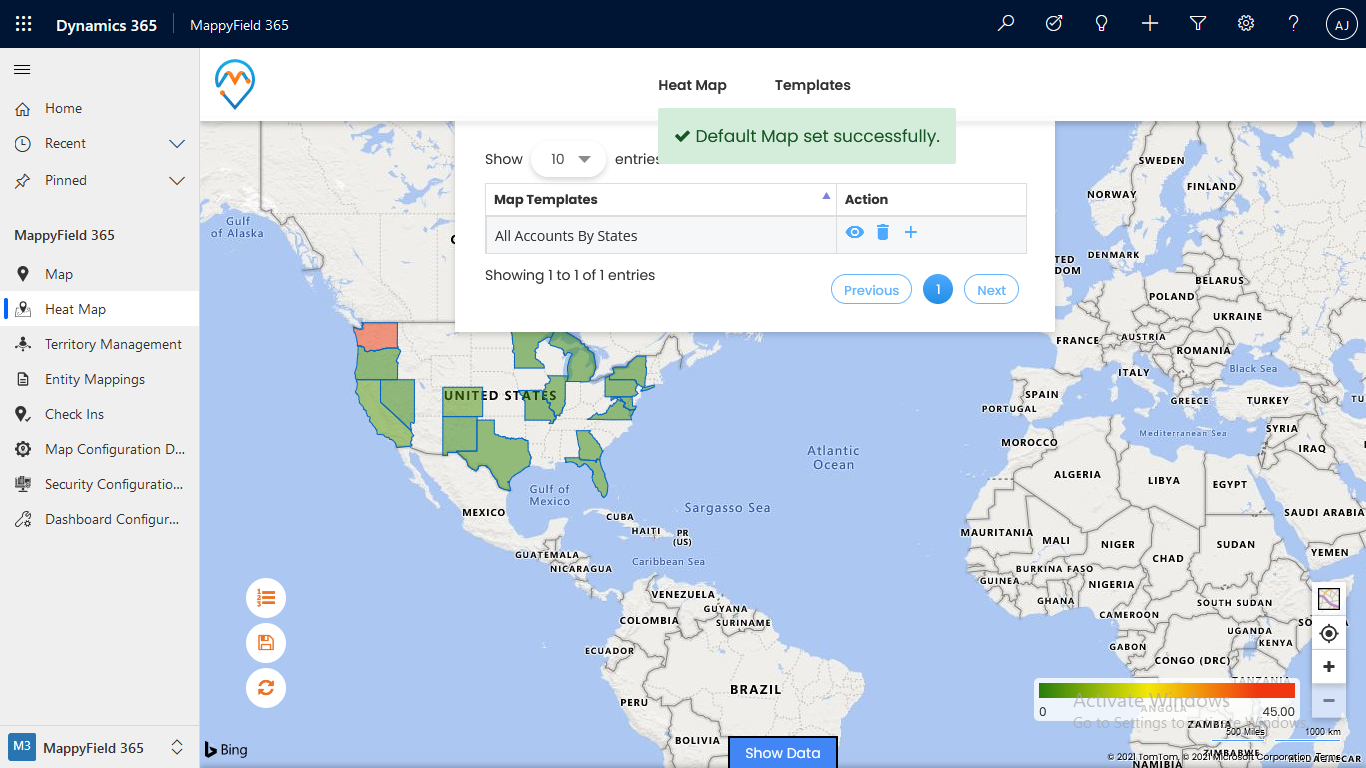
Task: Click the locate me target icon
Action: point(1329,634)
